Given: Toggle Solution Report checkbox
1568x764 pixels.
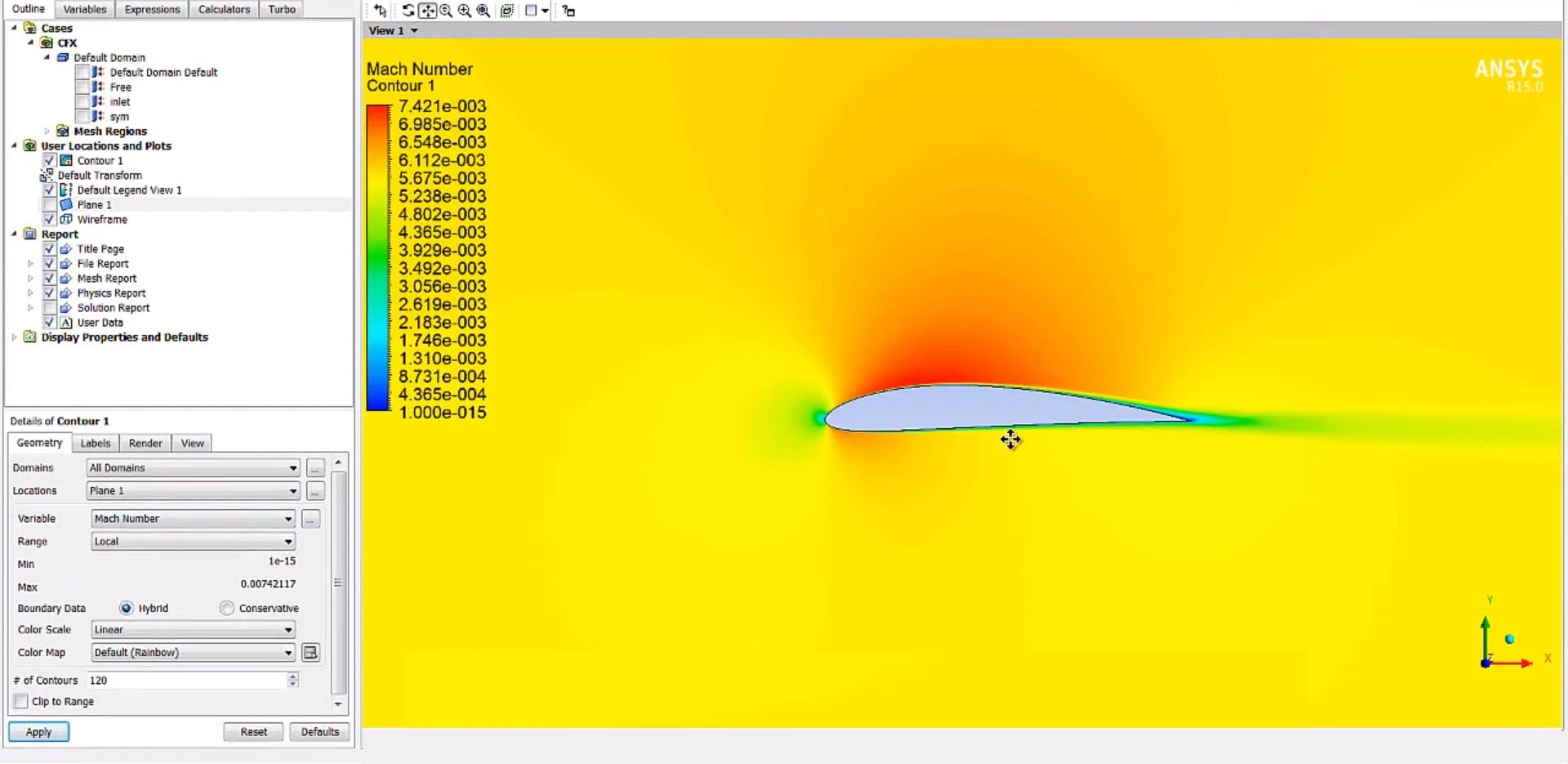Looking at the screenshot, I should click(49, 307).
